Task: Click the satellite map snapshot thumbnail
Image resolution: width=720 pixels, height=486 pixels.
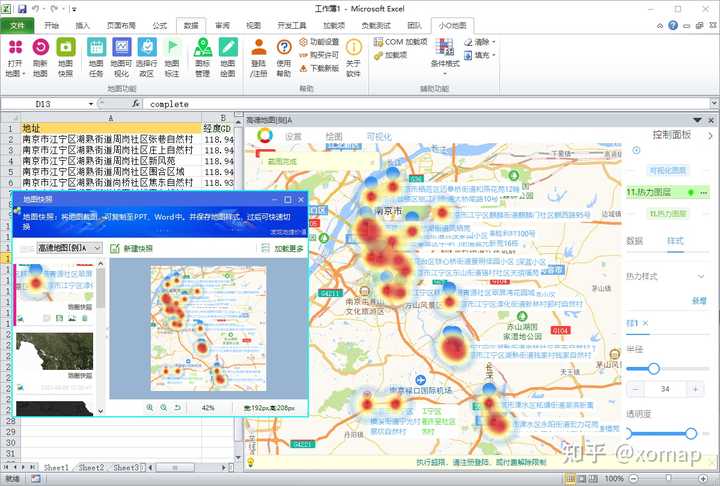Action: coord(54,352)
